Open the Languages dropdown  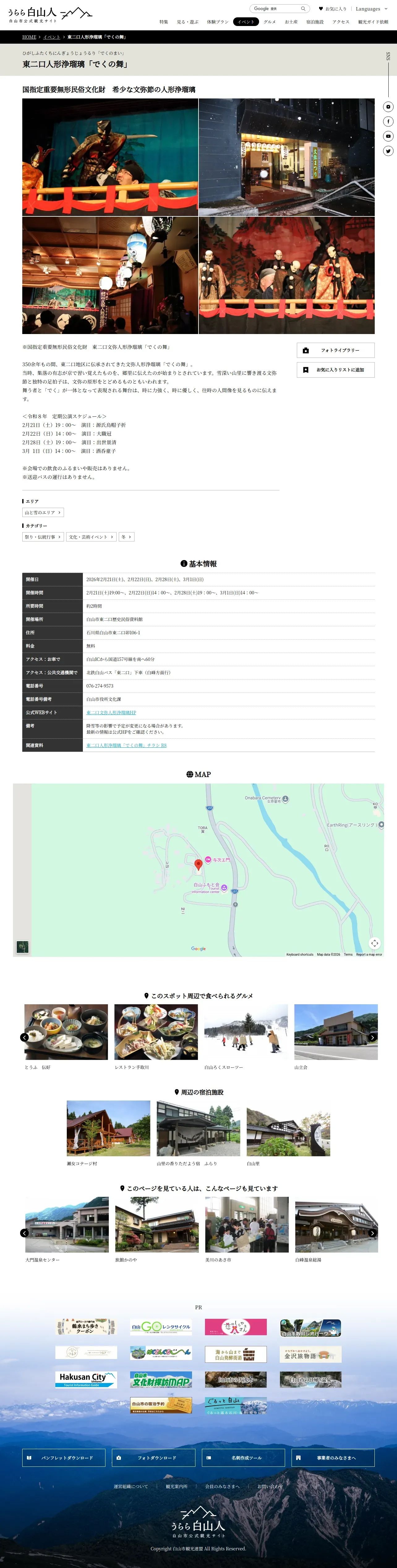click(x=371, y=9)
